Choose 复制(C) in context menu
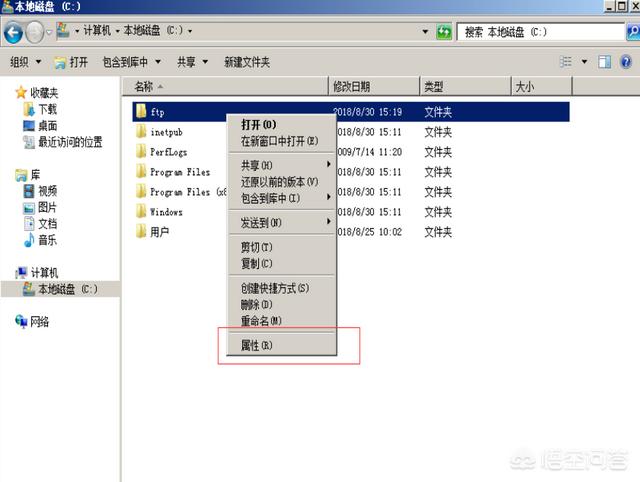Viewport: 640px width, 482px height. 282,263
